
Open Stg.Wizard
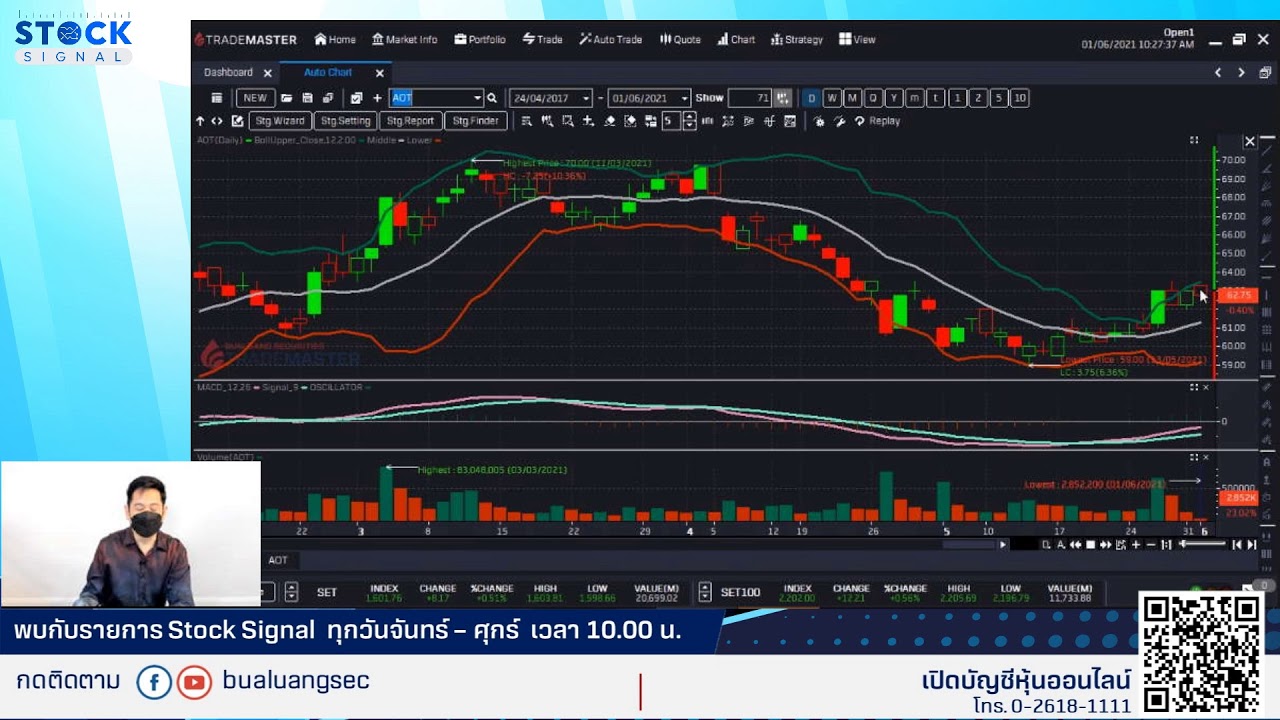click(x=280, y=121)
